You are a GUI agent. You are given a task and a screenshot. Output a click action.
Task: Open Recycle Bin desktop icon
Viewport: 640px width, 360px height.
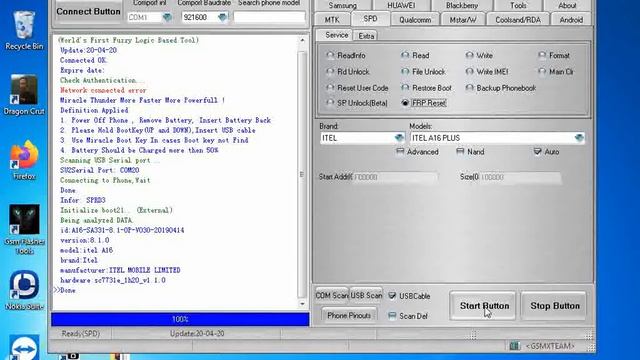(x=24, y=31)
